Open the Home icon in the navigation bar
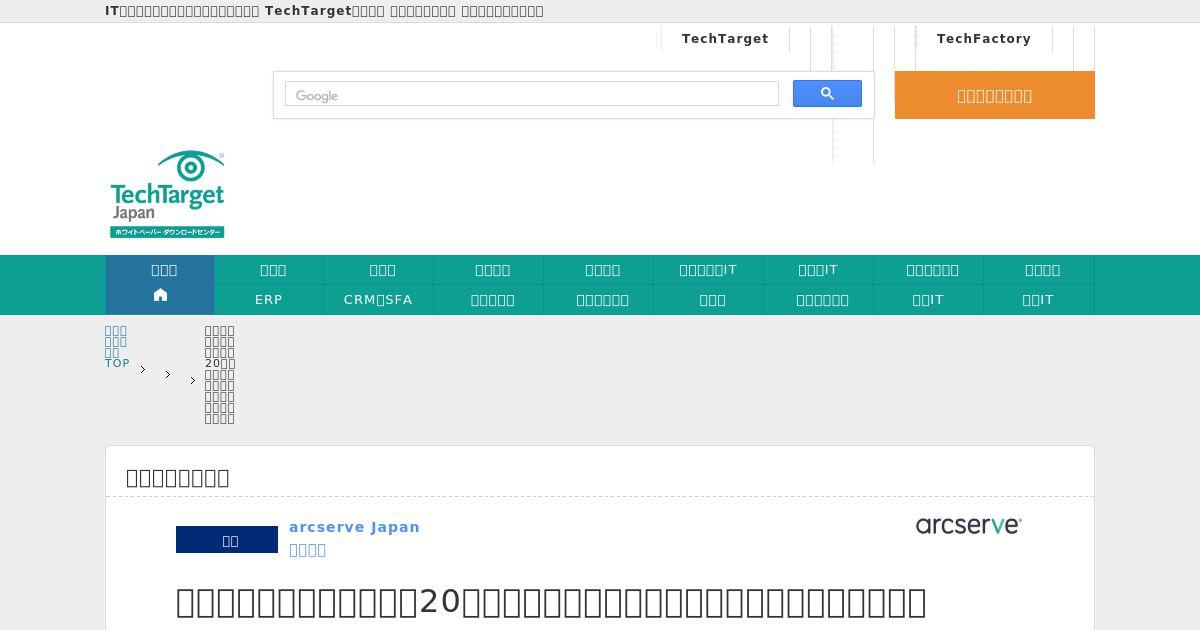 tap(160, 294)
